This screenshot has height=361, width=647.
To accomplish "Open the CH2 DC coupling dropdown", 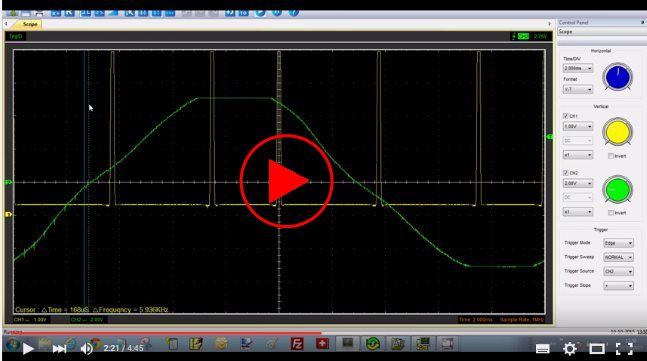I will 578,198.
